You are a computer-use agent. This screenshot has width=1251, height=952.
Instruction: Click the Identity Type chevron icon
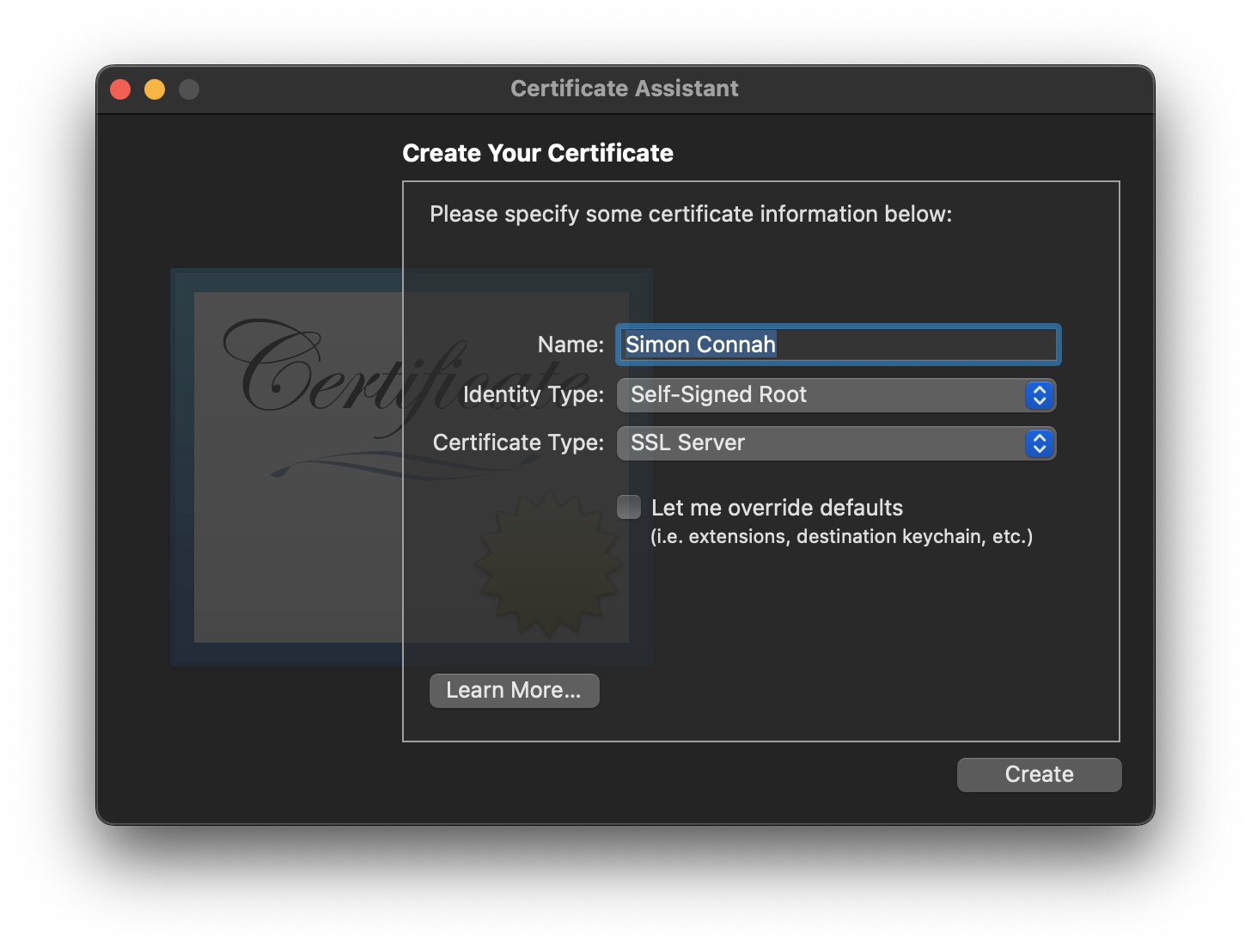tap(1039, 395)
